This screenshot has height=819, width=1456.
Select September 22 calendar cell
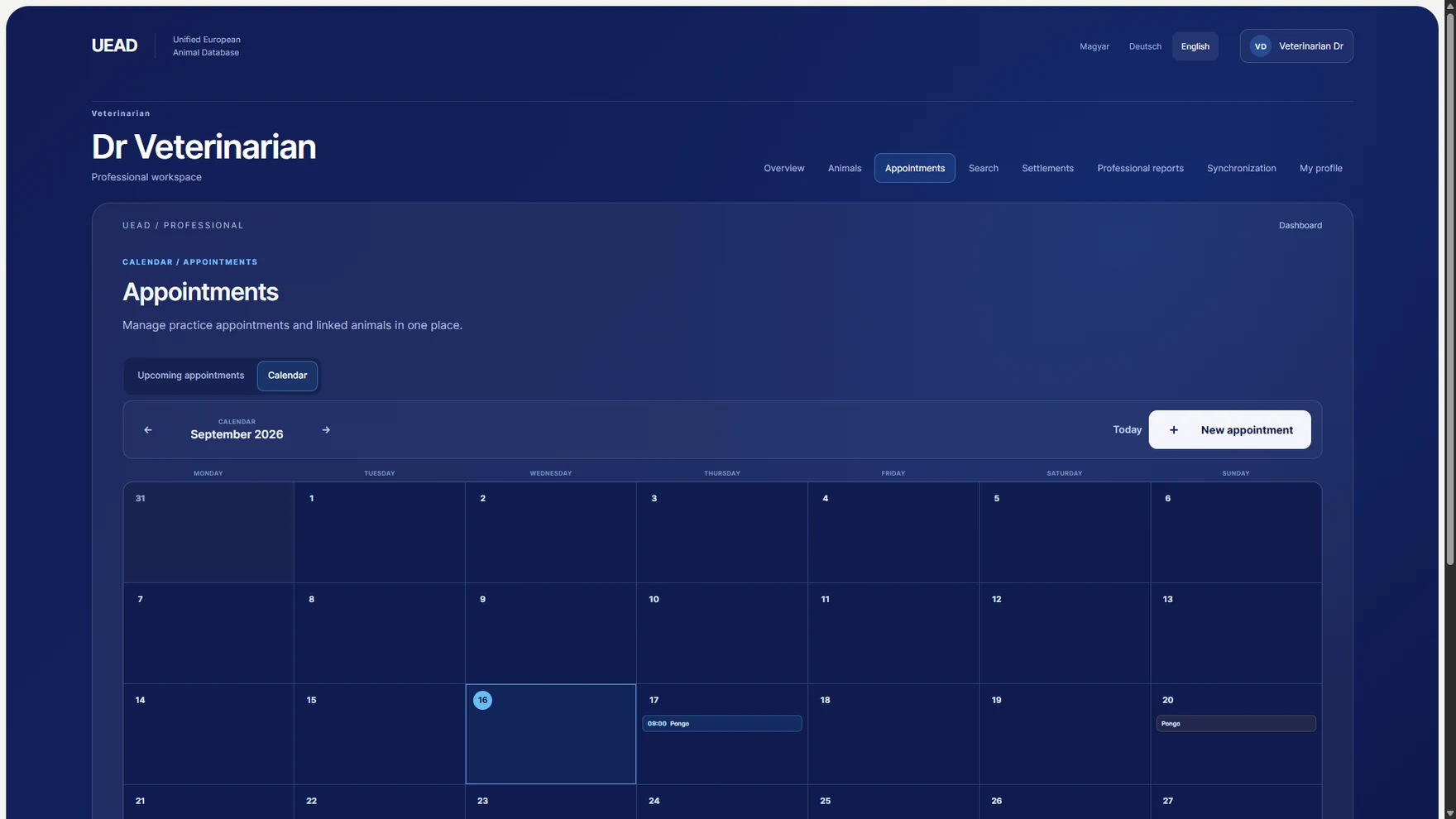(x=380, y=802)
